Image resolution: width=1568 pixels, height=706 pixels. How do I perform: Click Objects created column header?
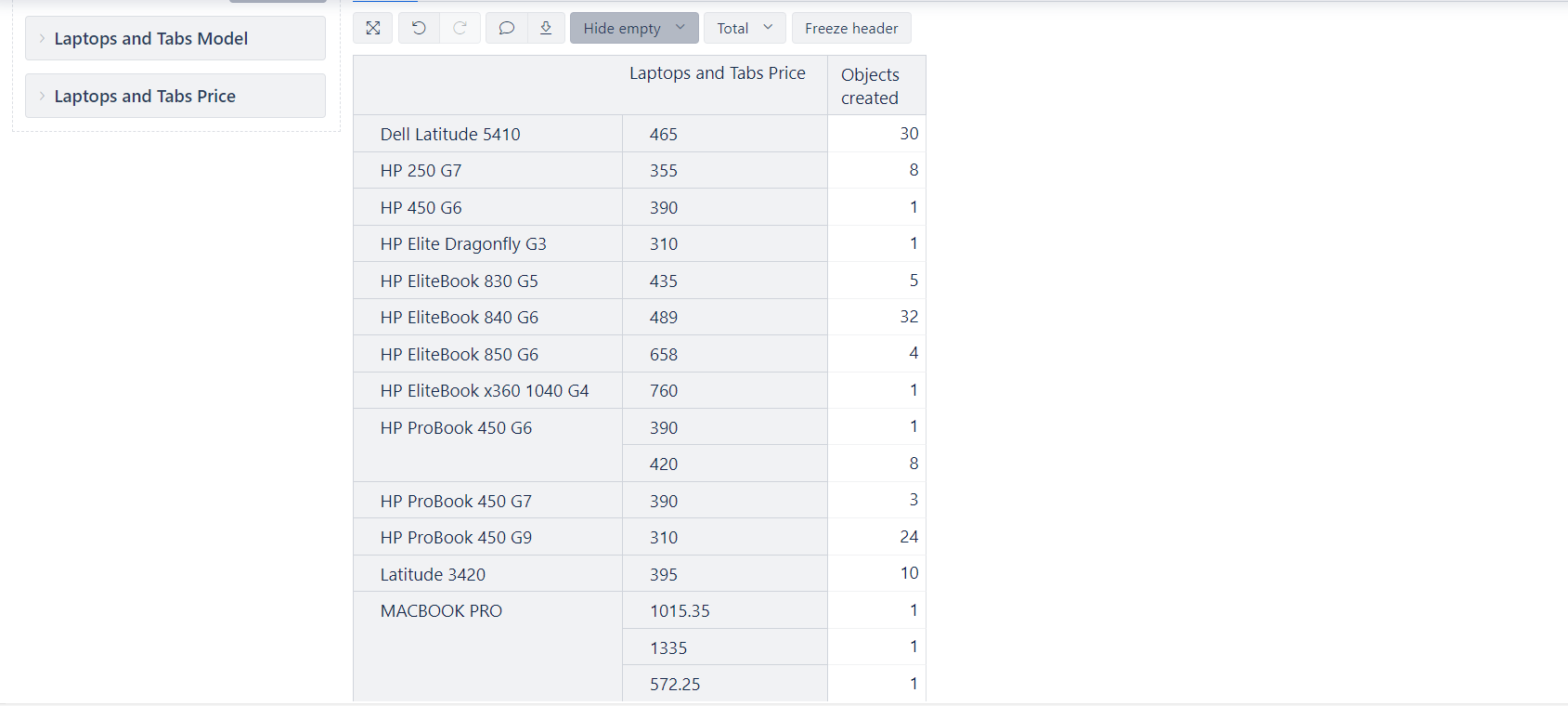876,85
